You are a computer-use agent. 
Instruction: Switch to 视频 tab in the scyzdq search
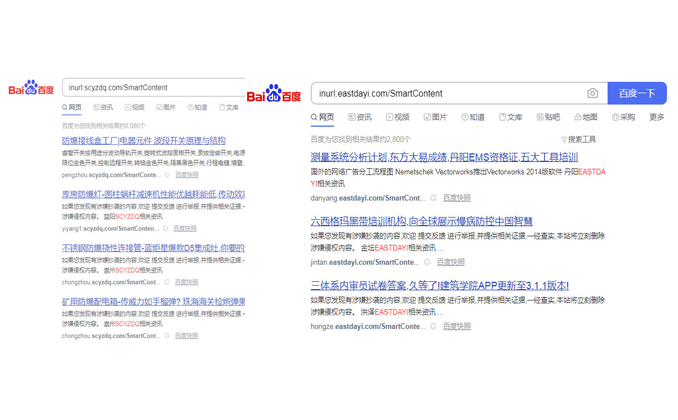click(134, 107)
